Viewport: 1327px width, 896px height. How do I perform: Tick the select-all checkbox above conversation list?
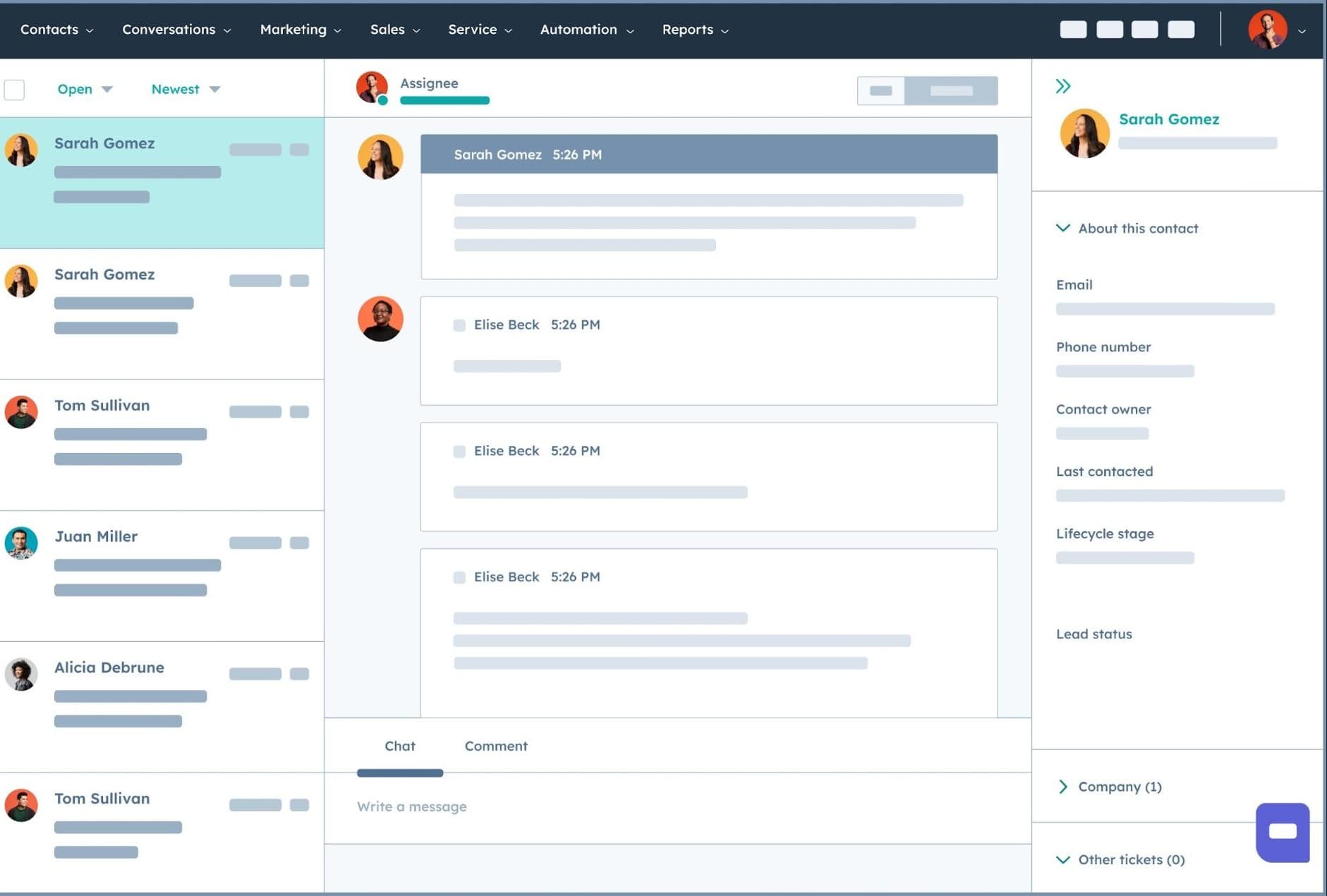pyautogui.click(x=14, y=90)
